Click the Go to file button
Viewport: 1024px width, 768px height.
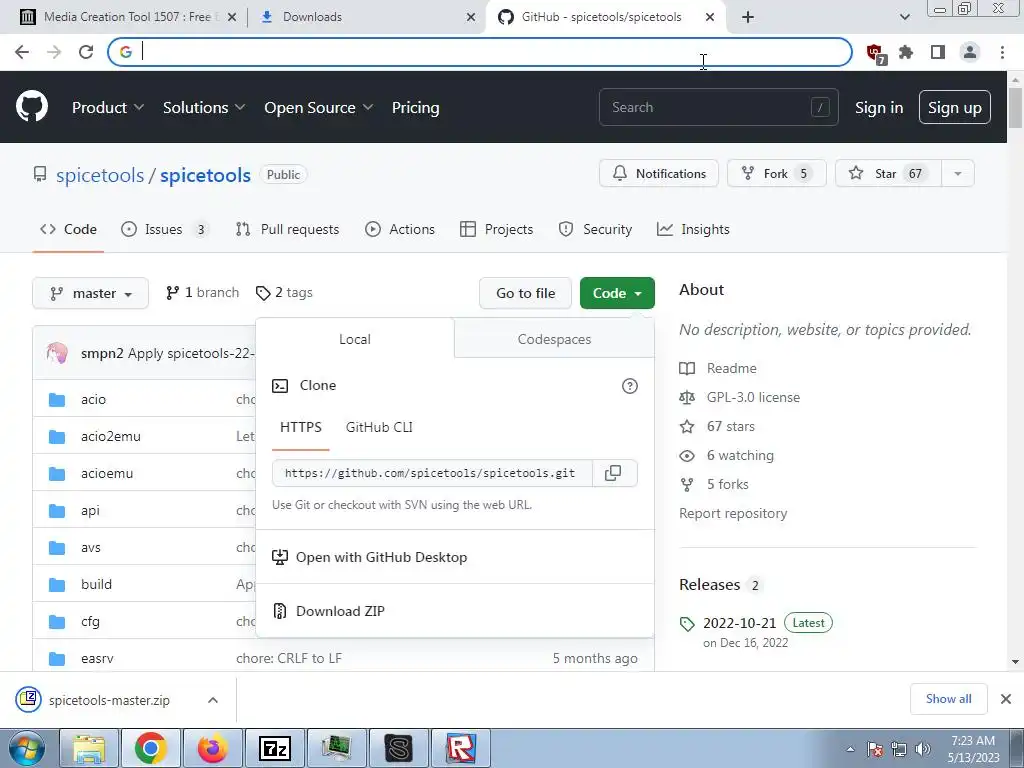pyautogui.click(x=525, y=293)
